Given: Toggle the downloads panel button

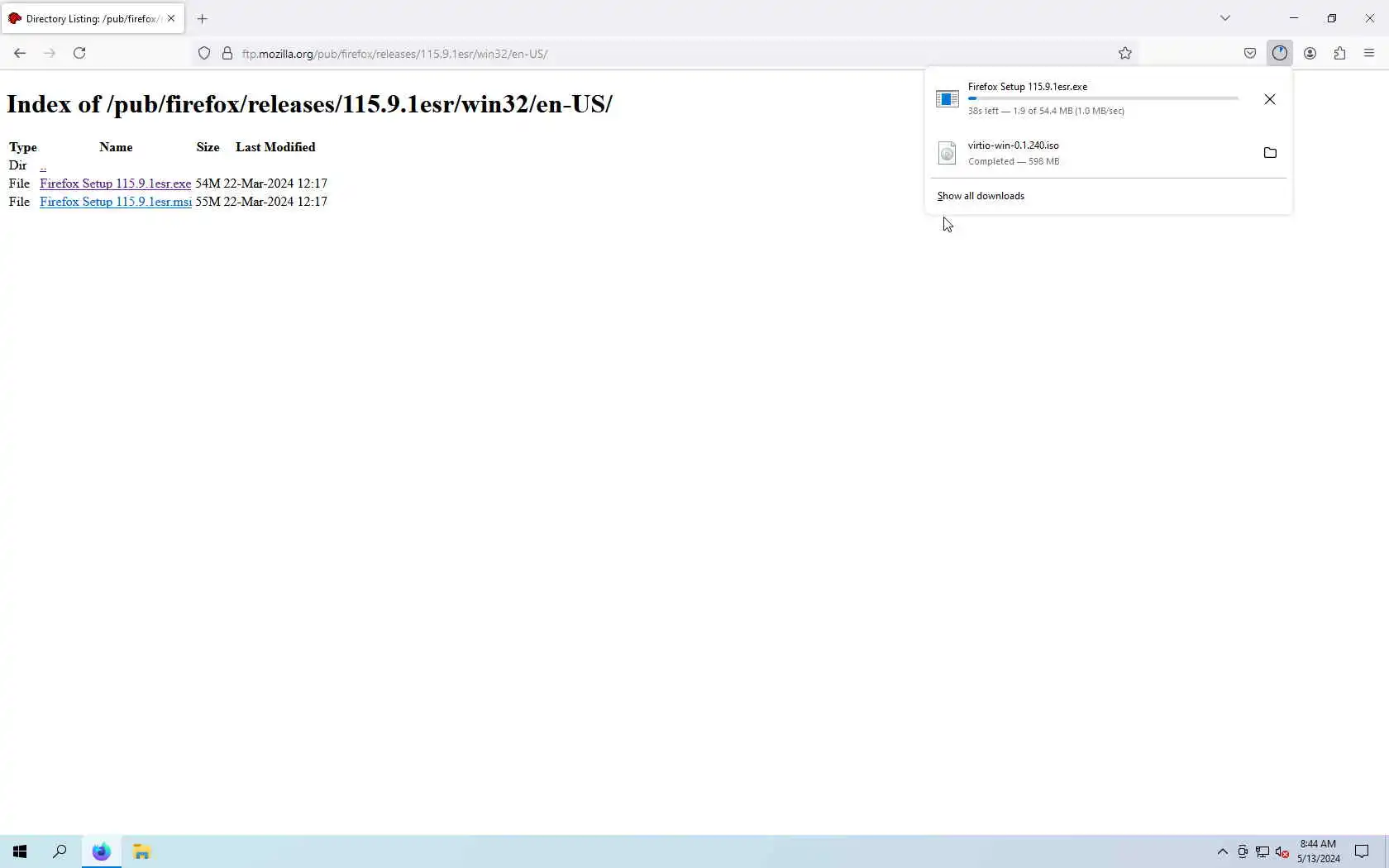Looking at the screenshot, I should coord(1280,53).
